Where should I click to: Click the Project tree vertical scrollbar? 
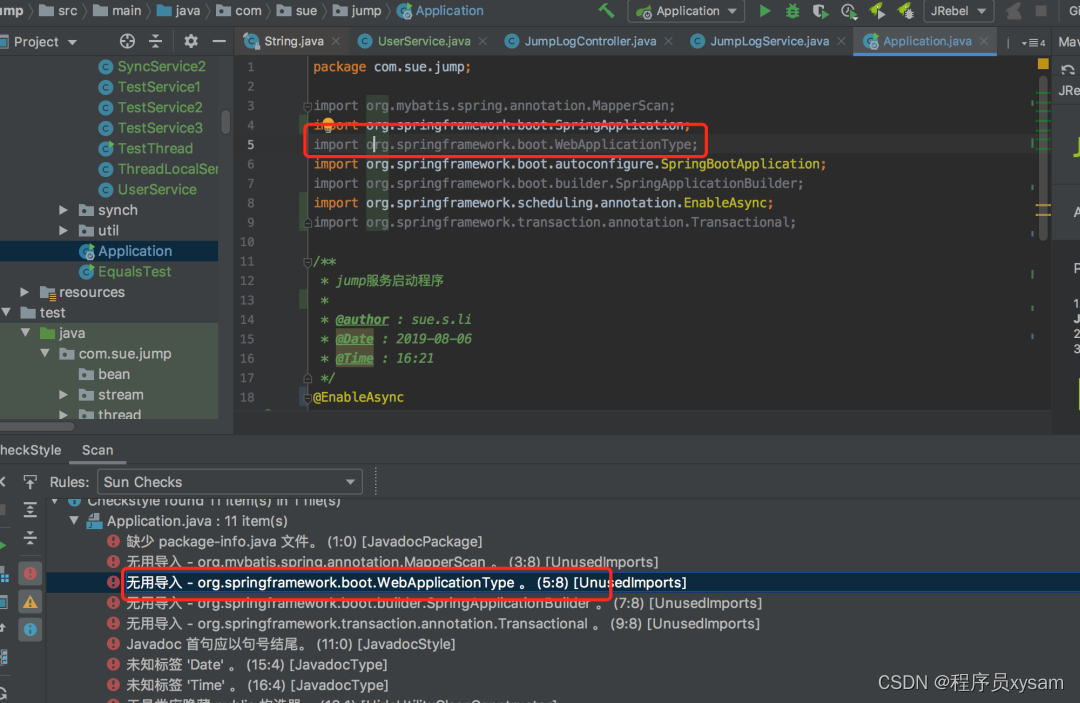coord(225,123)
